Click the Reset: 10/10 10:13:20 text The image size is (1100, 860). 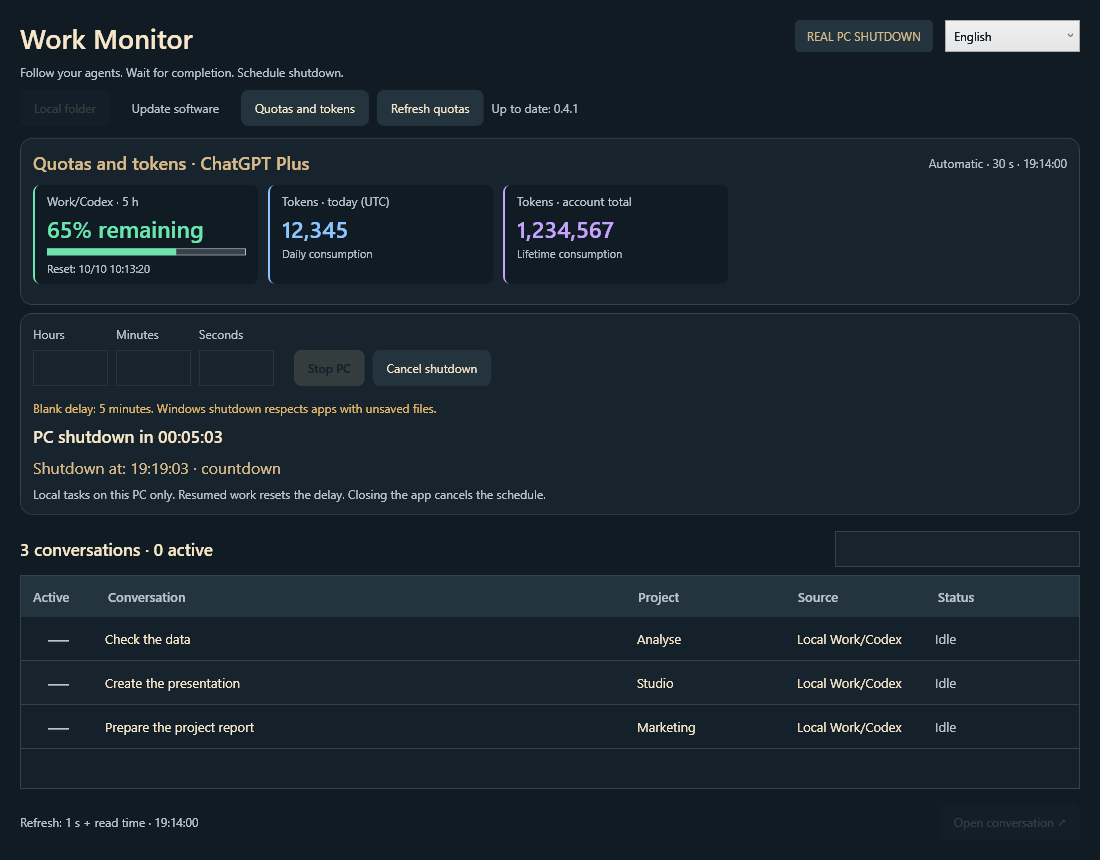coord(98,269)
